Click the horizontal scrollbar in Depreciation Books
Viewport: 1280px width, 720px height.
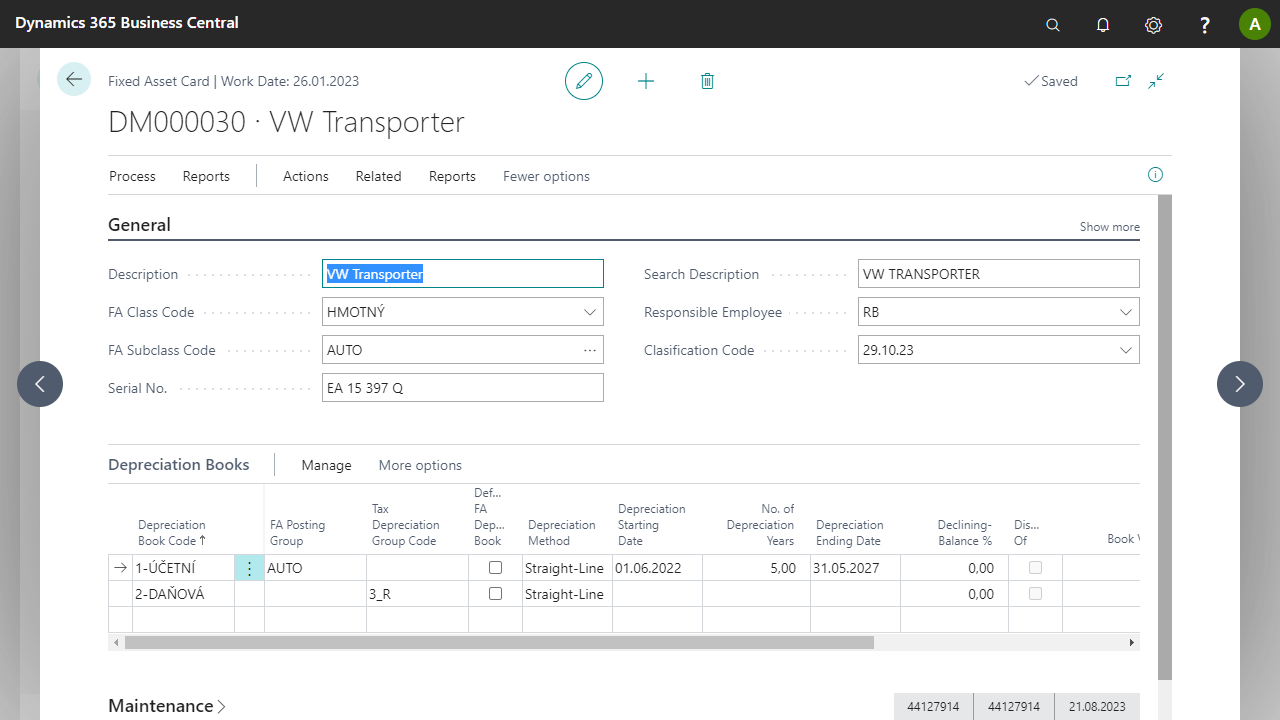tap(500, 643)
